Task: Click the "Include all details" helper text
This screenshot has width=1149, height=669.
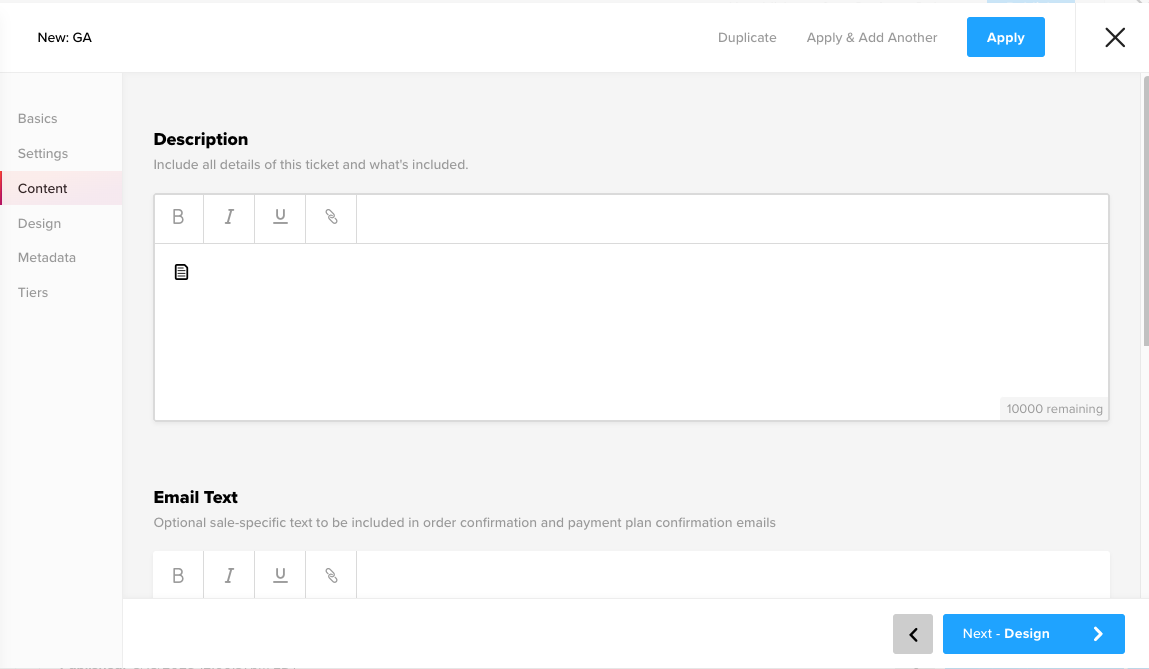Action: coord(311,165)
